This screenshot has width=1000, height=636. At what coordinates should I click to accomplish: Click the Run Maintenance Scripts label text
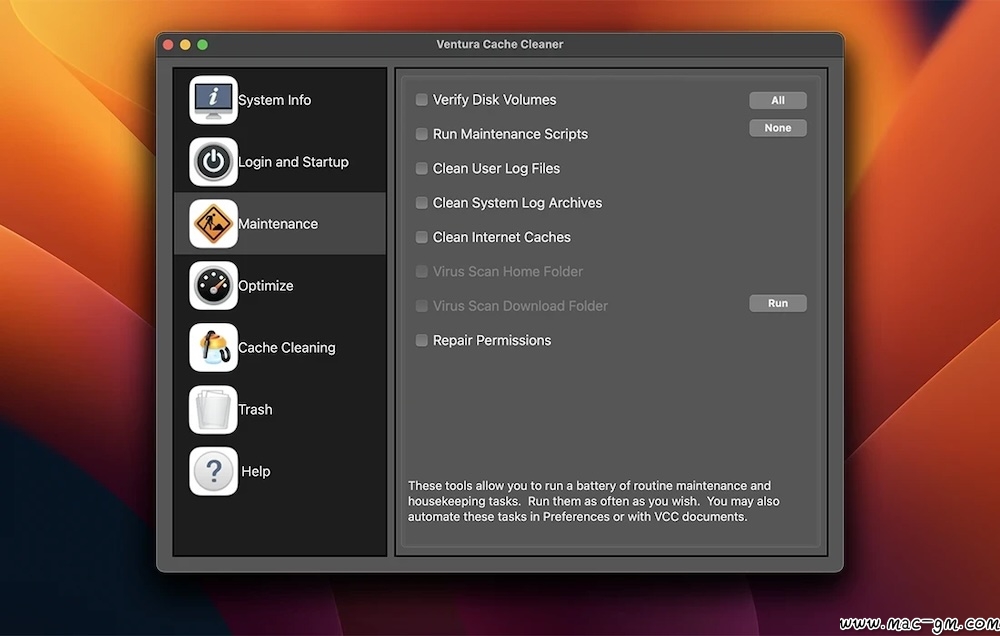pyautogui.click(x=510, y=134)
